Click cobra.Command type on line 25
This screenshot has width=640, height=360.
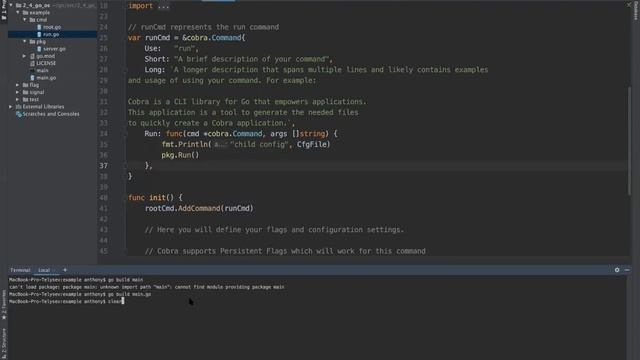[215, 38]
